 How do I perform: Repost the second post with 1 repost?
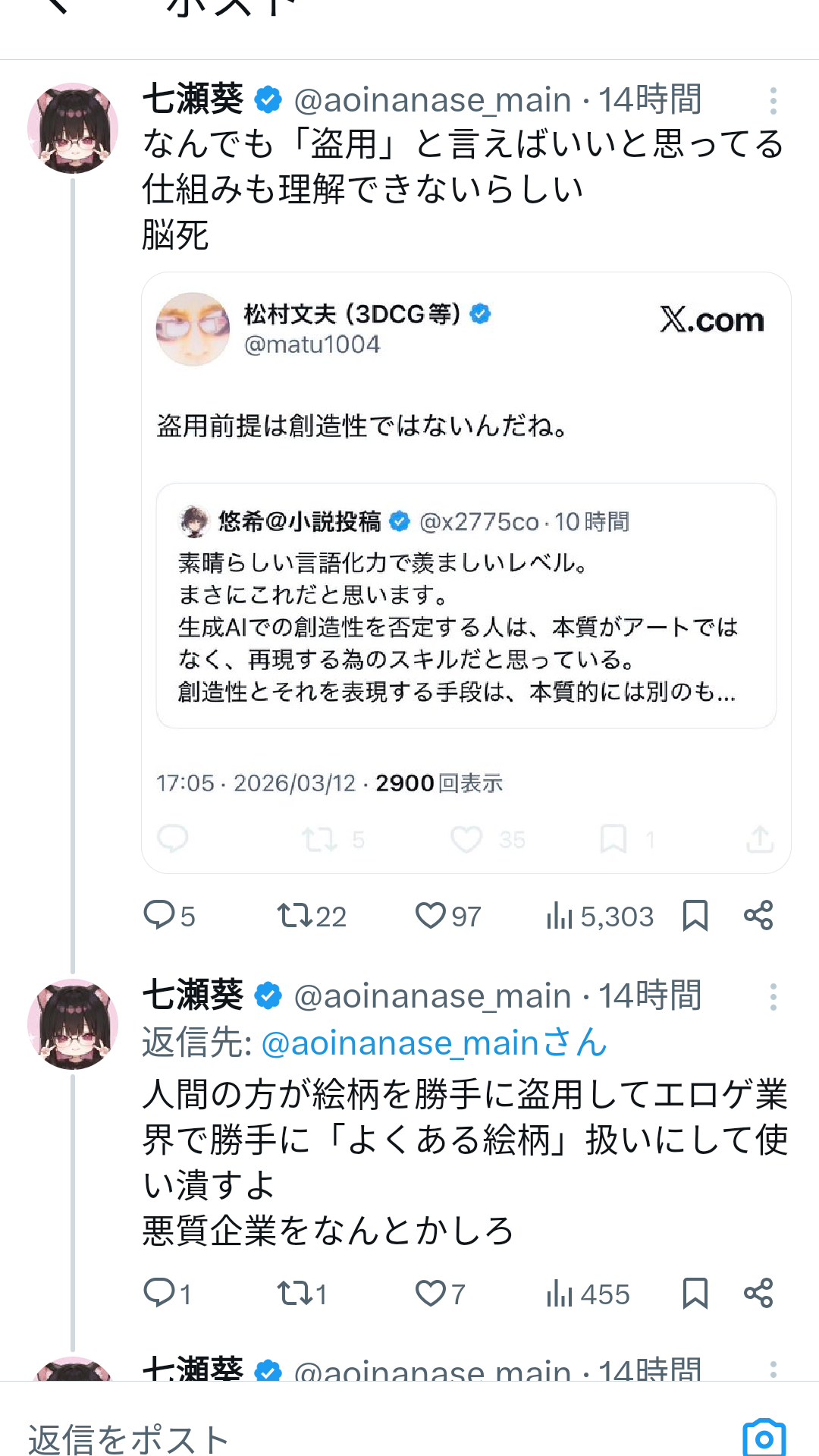(x=294, y=1293)
